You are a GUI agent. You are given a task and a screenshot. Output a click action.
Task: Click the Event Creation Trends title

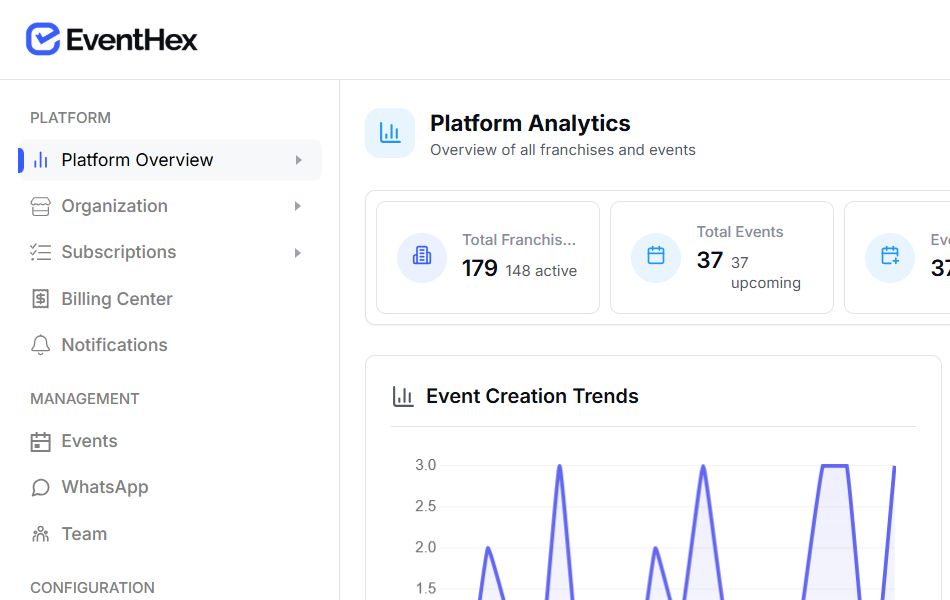tap(532, 396)
